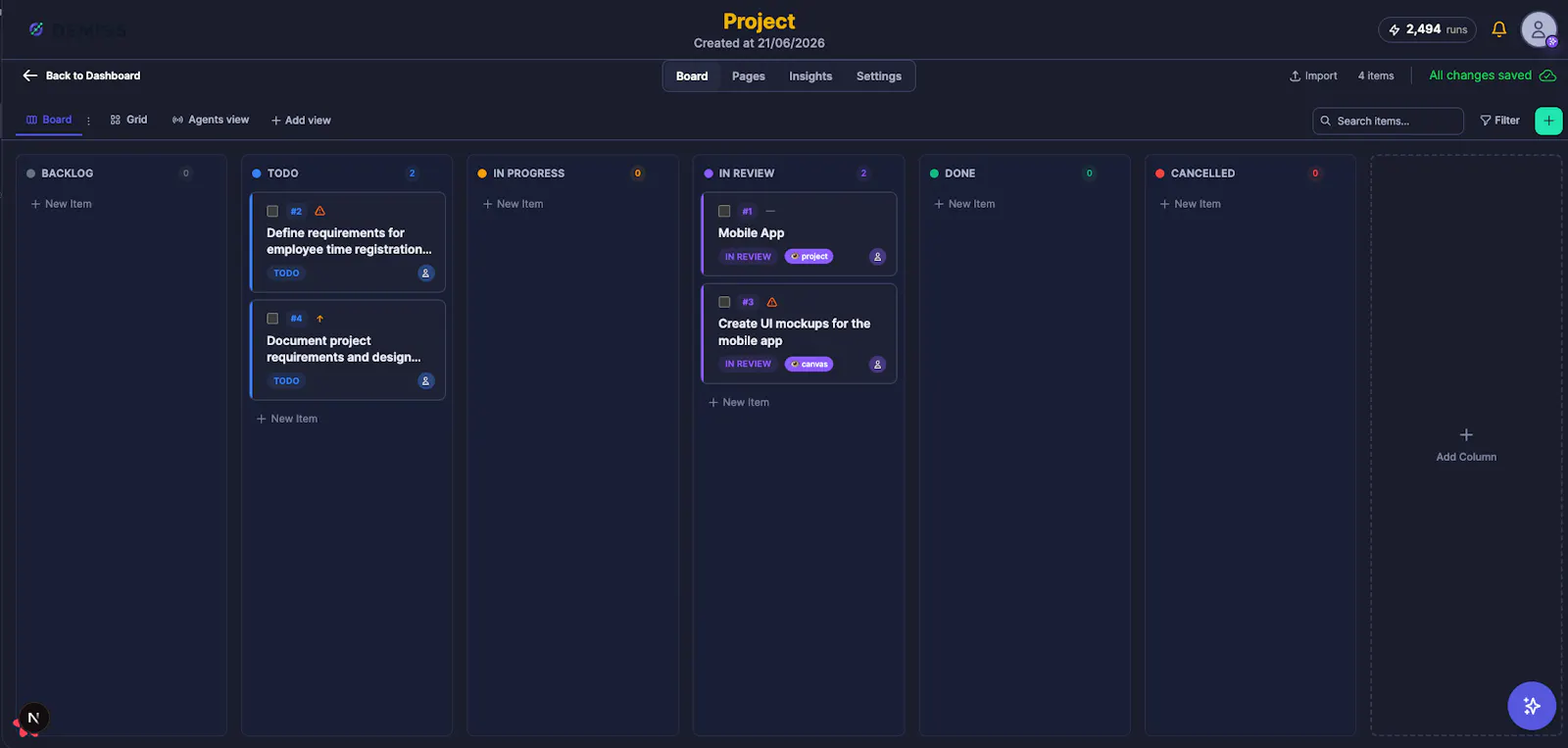
Task: Click the IN PROGRESS orange status dot
Action: click(482, 174)
